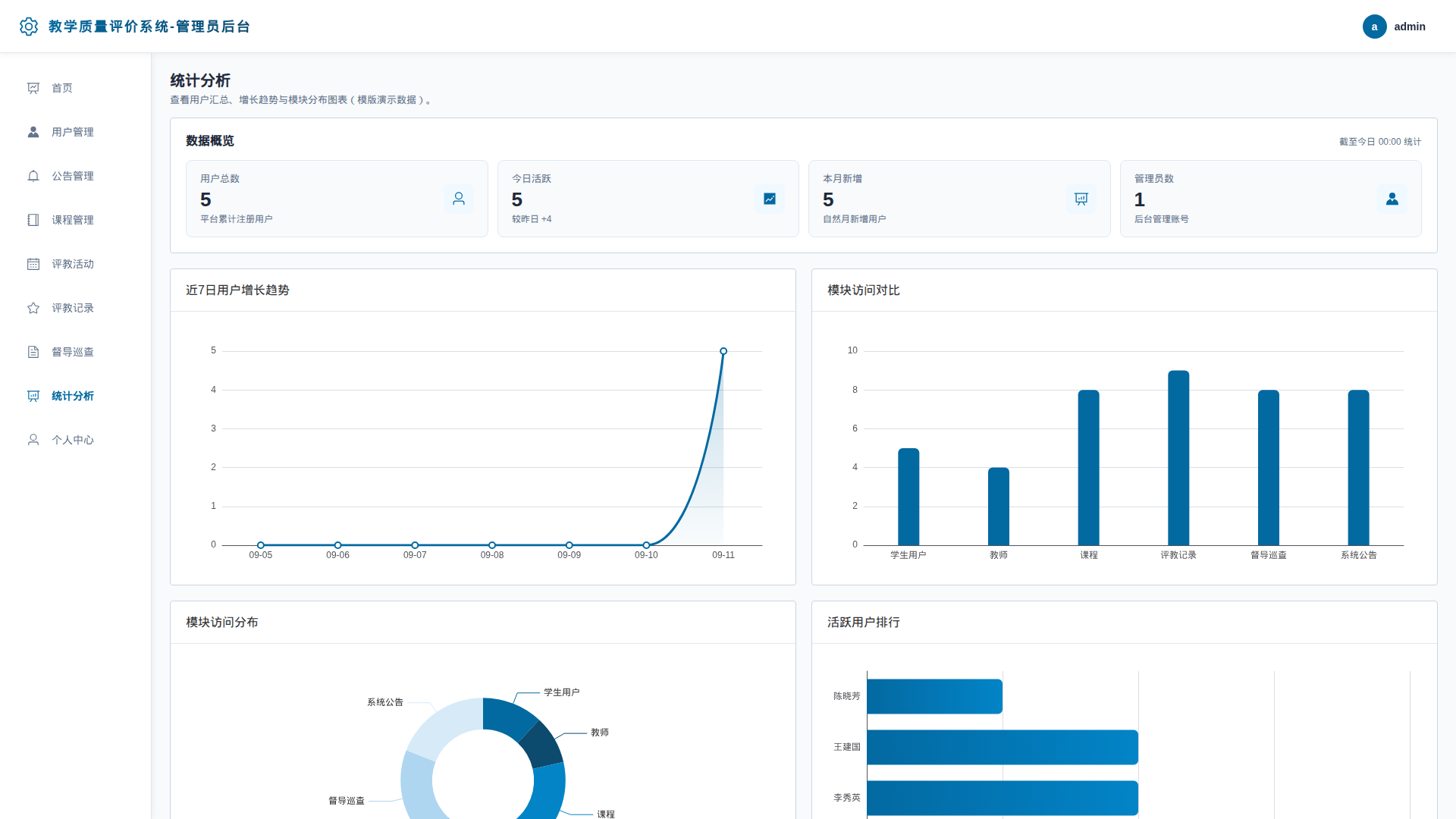The height and width of the screenshot is (819, 1456).
Task: Click the 用户管理 person icon
Action: tap(33, 132)
